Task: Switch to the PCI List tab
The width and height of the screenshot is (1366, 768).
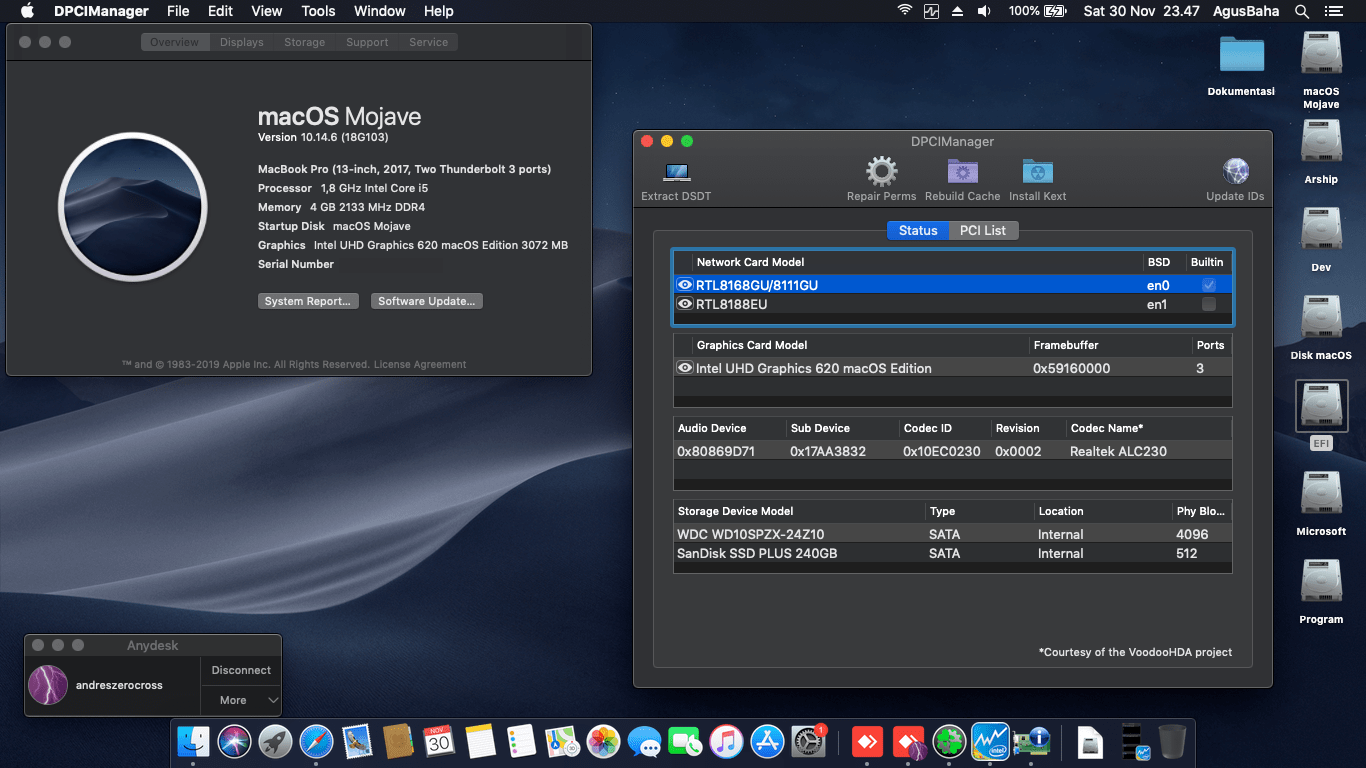Action: [x=983, y=230]
